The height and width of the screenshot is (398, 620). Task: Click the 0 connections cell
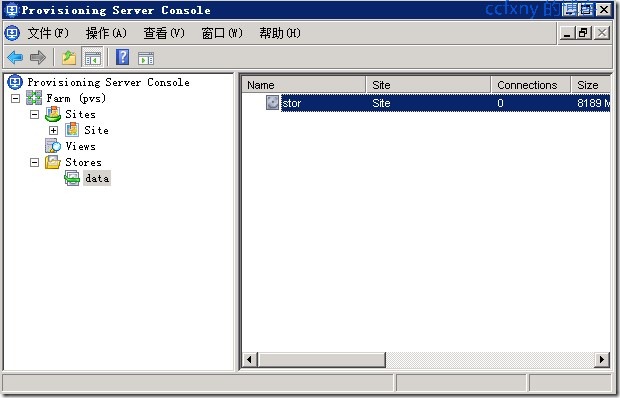tap(500, 103)
